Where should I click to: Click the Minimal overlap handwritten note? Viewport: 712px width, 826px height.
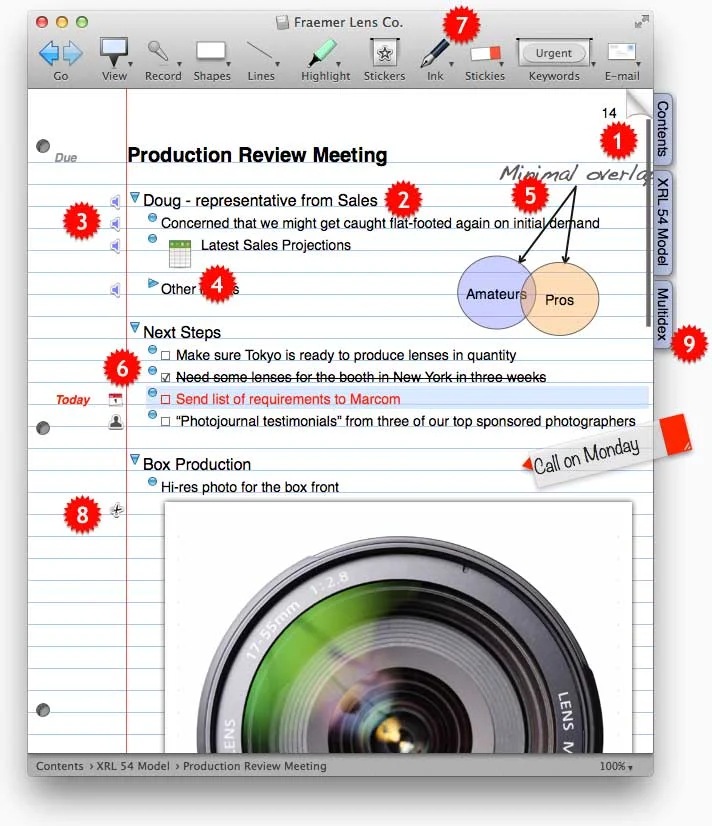point(575,173)
